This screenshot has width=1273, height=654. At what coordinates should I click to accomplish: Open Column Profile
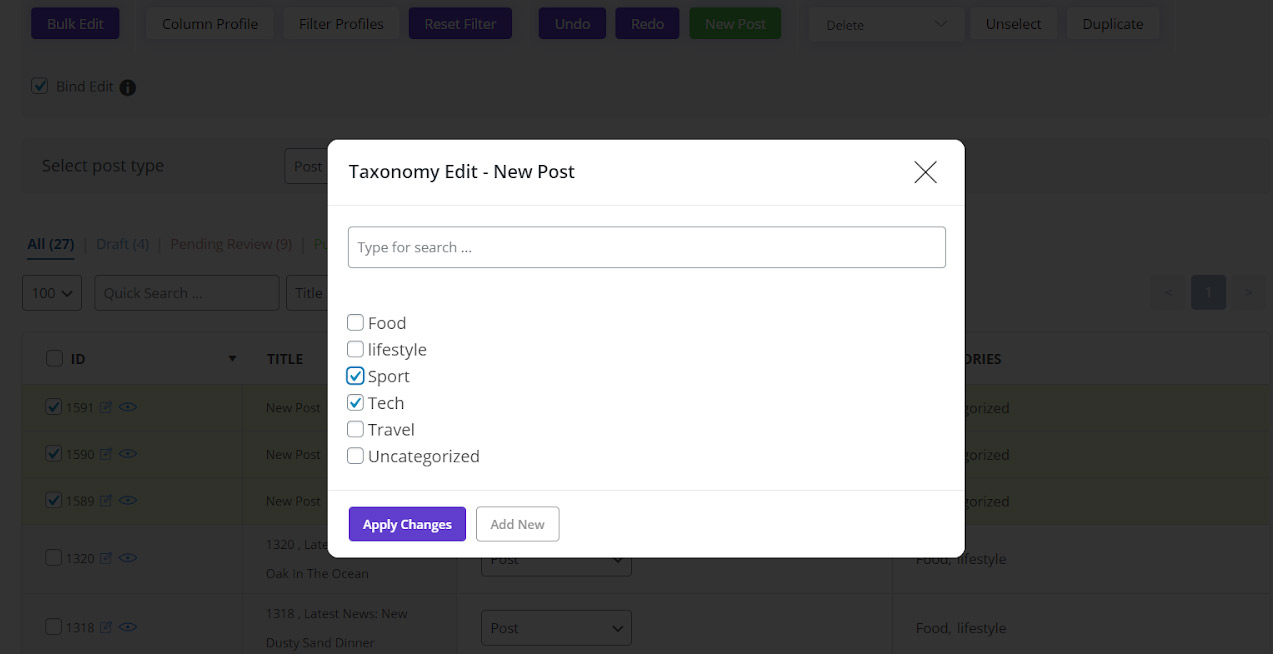pos(210,24)
